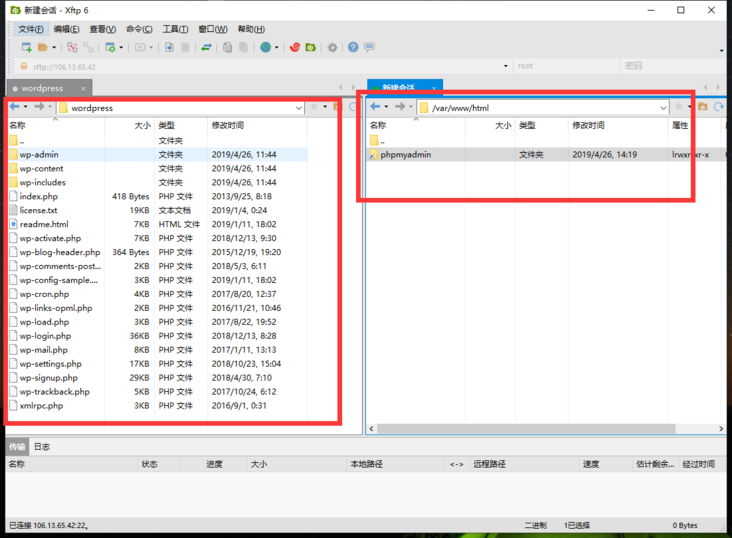Image resolution: width=732 pixels, height=538 pixels.
Task: Expand the Session Properties dropdown arrow
Action: (x=121, y=47)
